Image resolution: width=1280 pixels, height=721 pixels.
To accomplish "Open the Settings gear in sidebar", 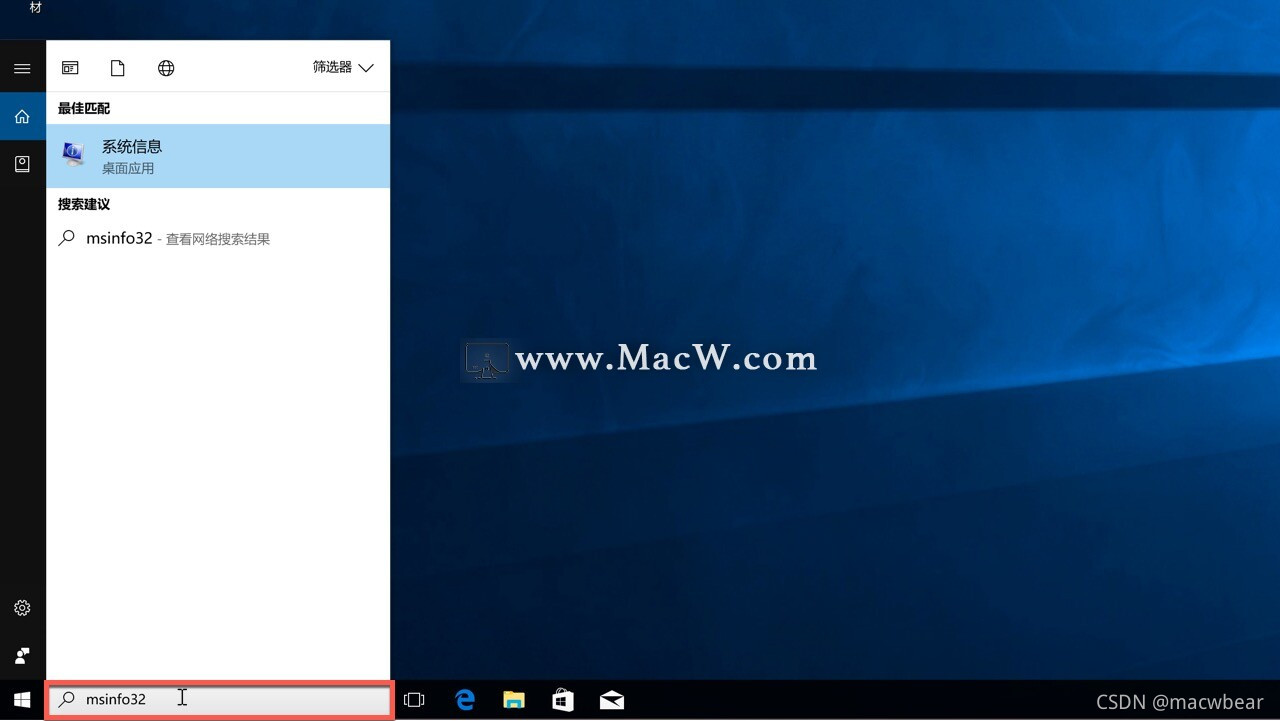I will pyautogui.click(x=22, y=608).
